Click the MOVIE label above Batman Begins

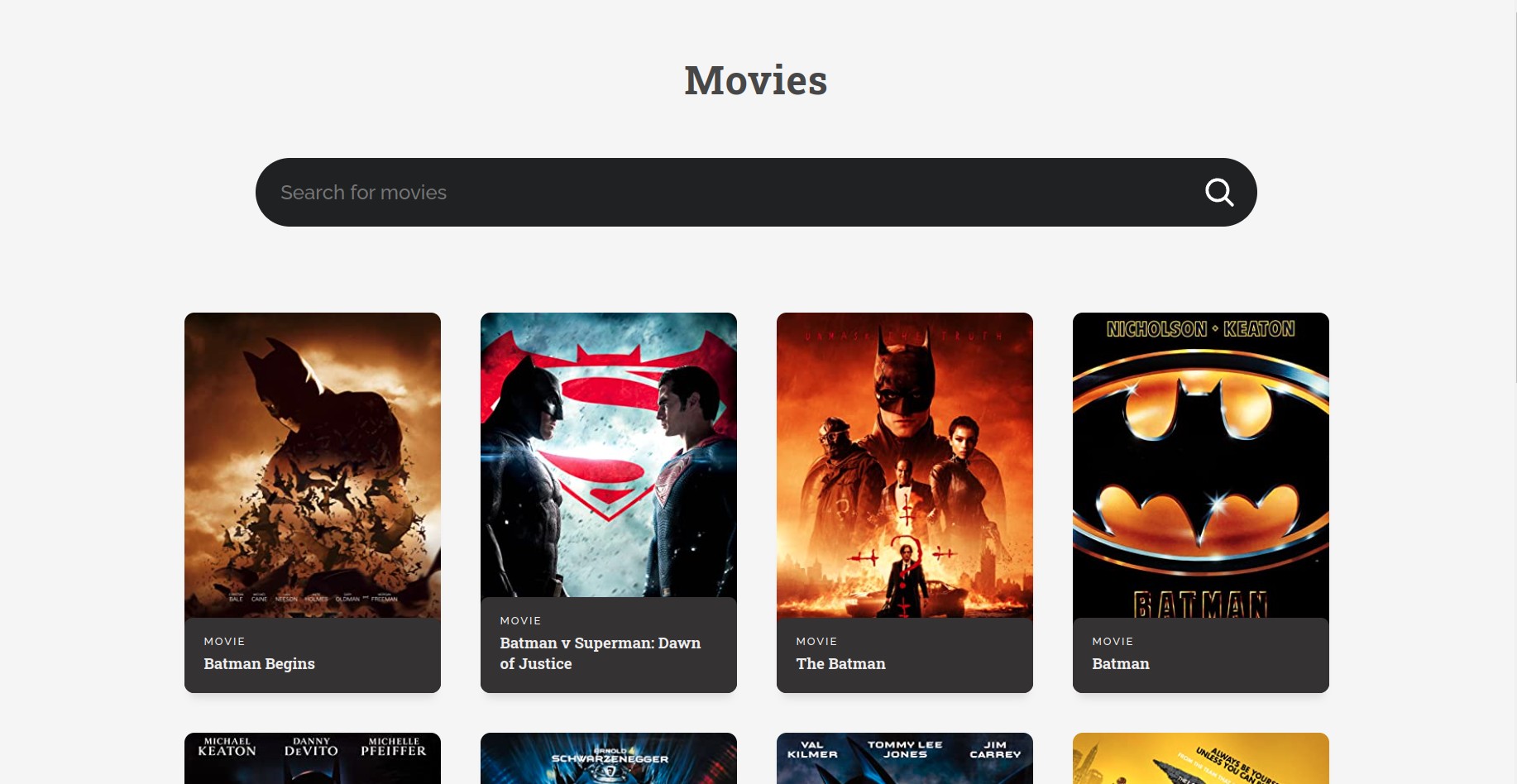click(x=224, y=641)
